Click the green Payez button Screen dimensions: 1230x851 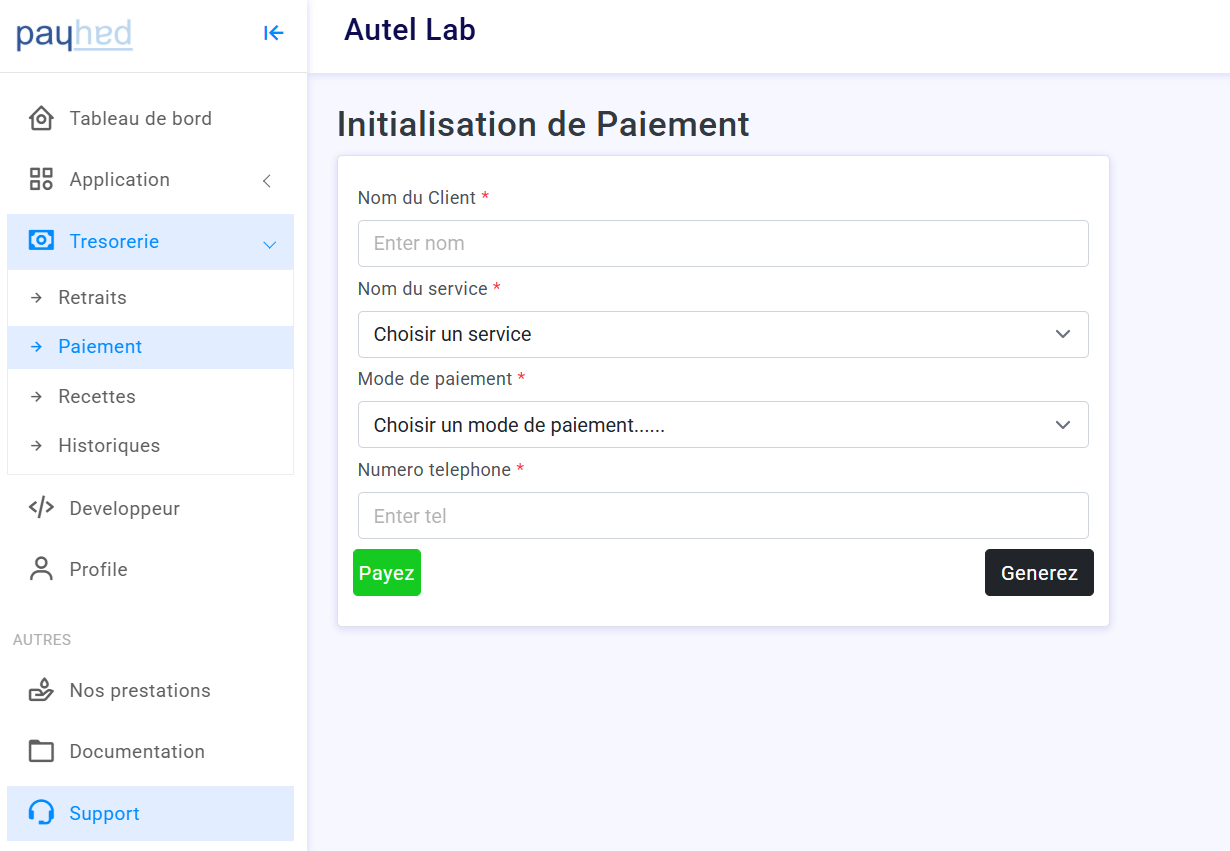(386, 572)
